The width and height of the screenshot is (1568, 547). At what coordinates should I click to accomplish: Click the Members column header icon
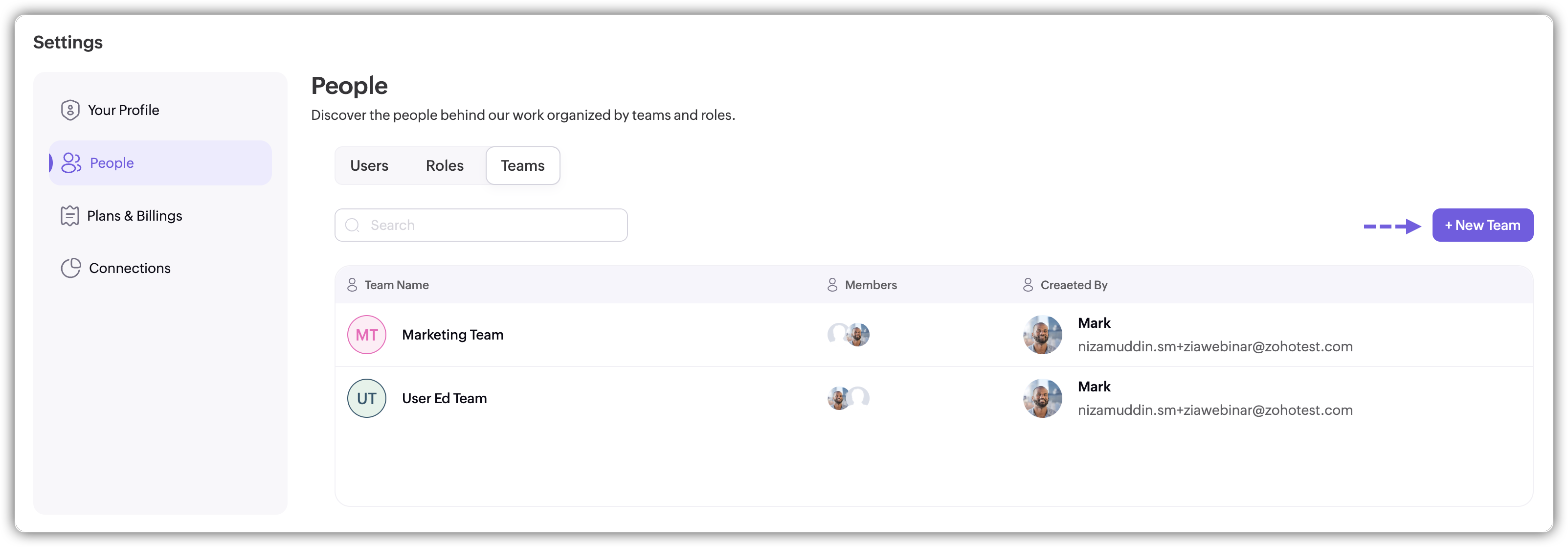pos(832,285)
